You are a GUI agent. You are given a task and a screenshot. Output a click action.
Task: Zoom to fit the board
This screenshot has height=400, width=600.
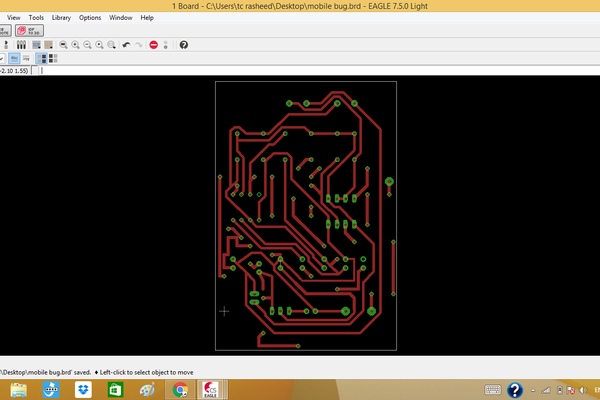coord(63,45)
